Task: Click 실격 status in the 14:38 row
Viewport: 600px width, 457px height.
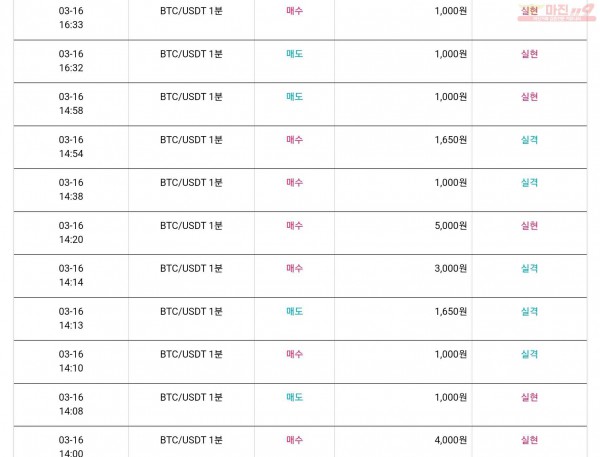Action: tap(530, 183)
